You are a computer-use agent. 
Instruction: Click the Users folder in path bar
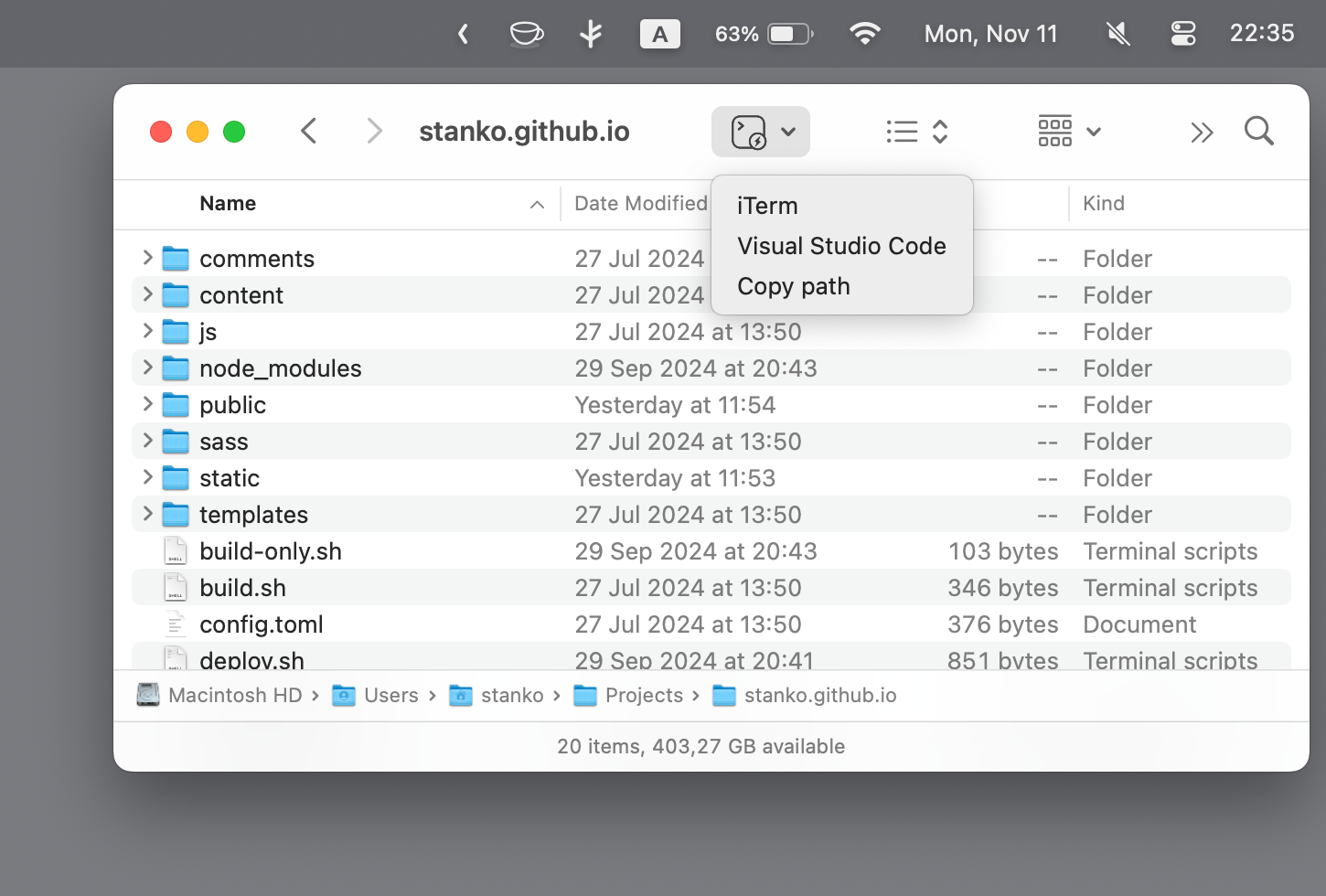pyautogui.click(x=375, y=696)
